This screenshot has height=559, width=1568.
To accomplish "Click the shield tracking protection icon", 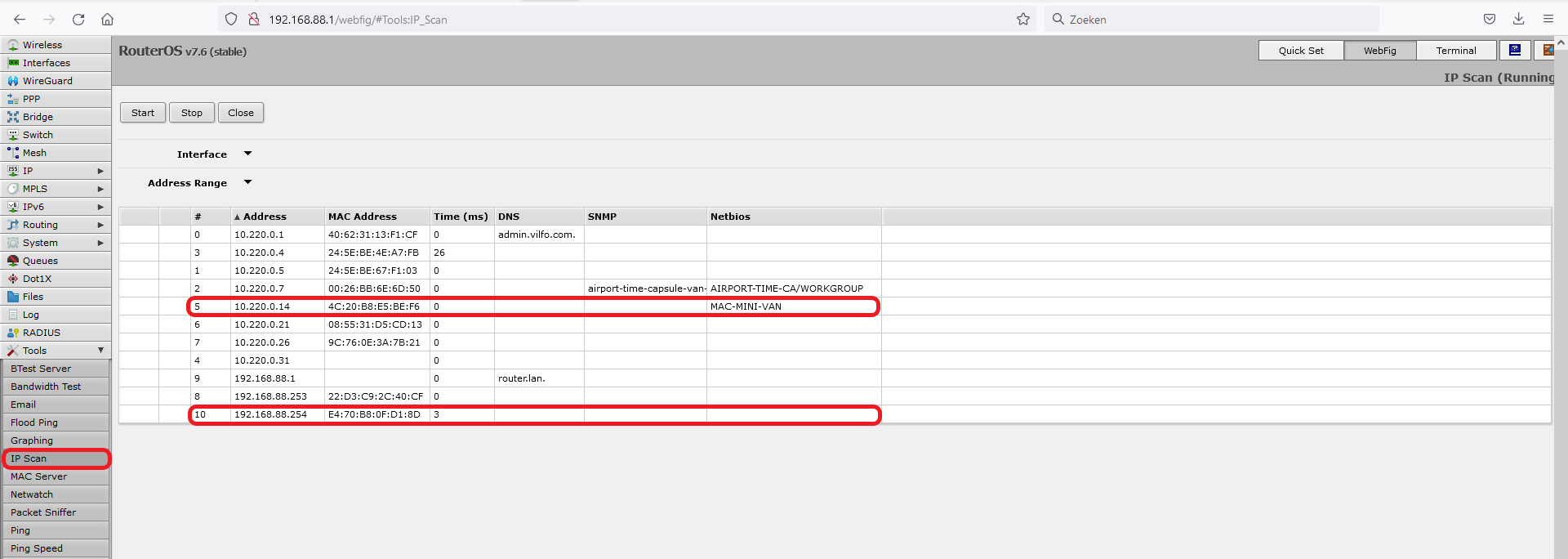I will tap(231, 19).
